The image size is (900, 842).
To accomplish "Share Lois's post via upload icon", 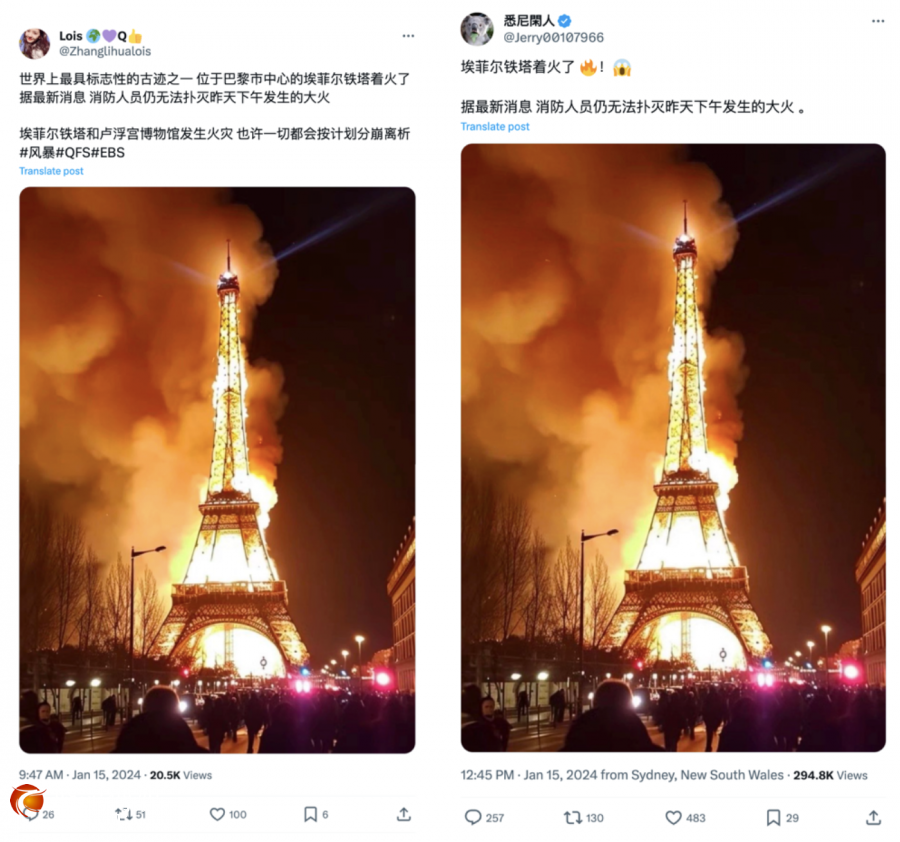I will pyautogui.click(x=404, y=814).
